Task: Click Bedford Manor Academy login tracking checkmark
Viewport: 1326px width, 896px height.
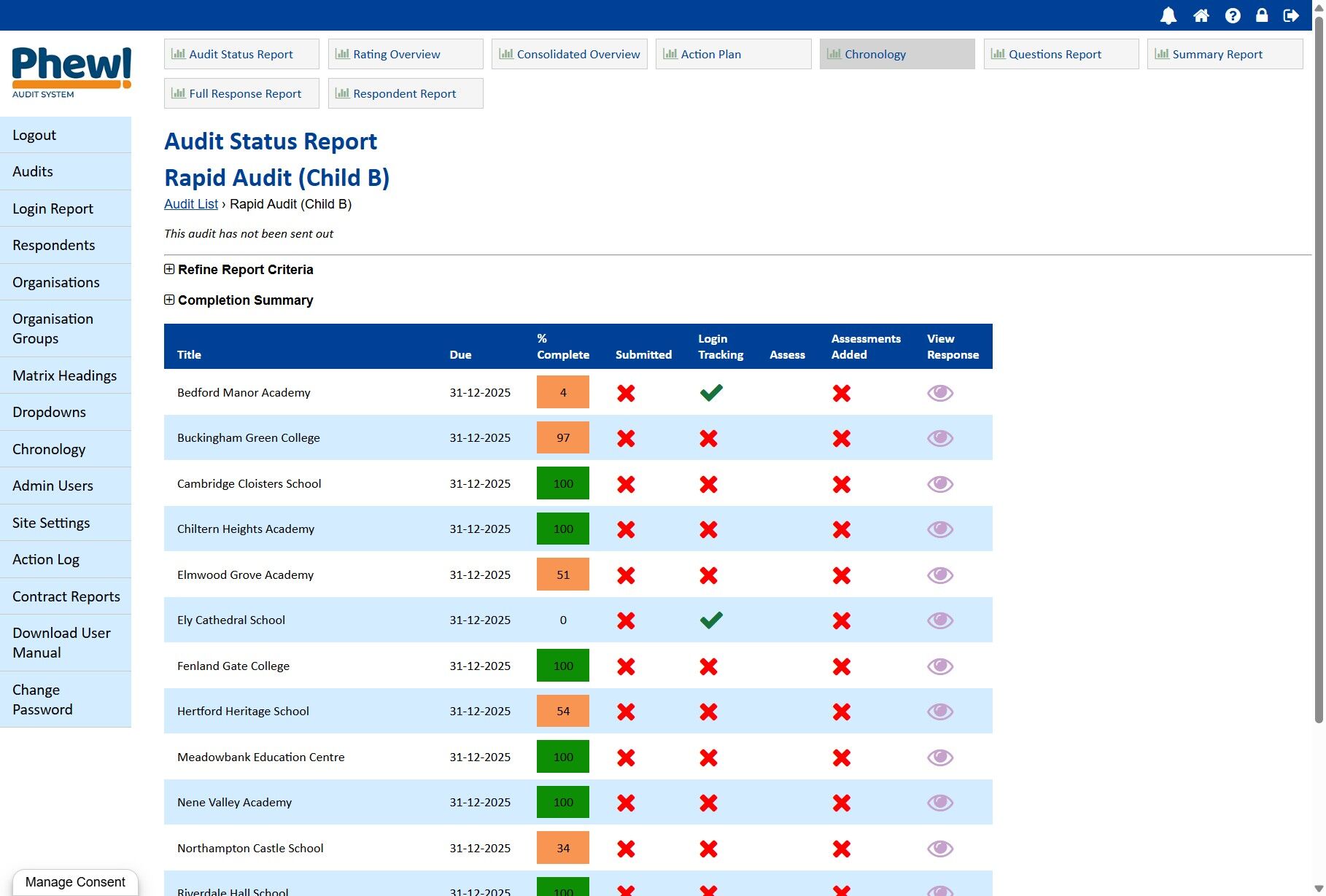Action: point(711,392)
